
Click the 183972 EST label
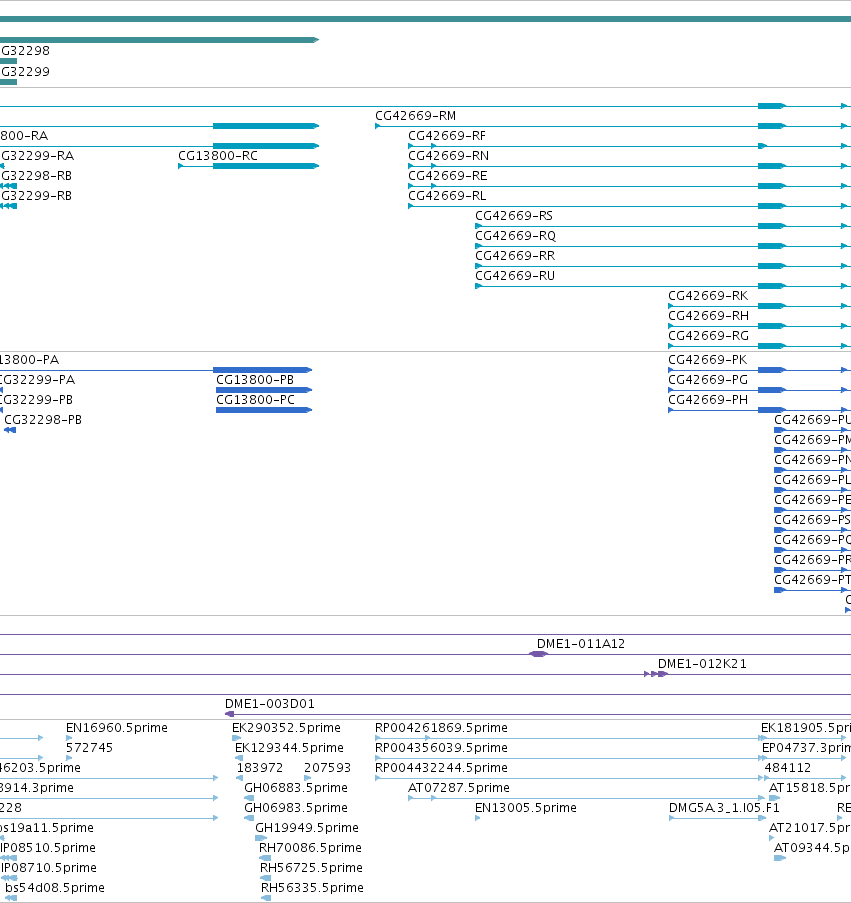pyautogui.click(x=260, y=768)
